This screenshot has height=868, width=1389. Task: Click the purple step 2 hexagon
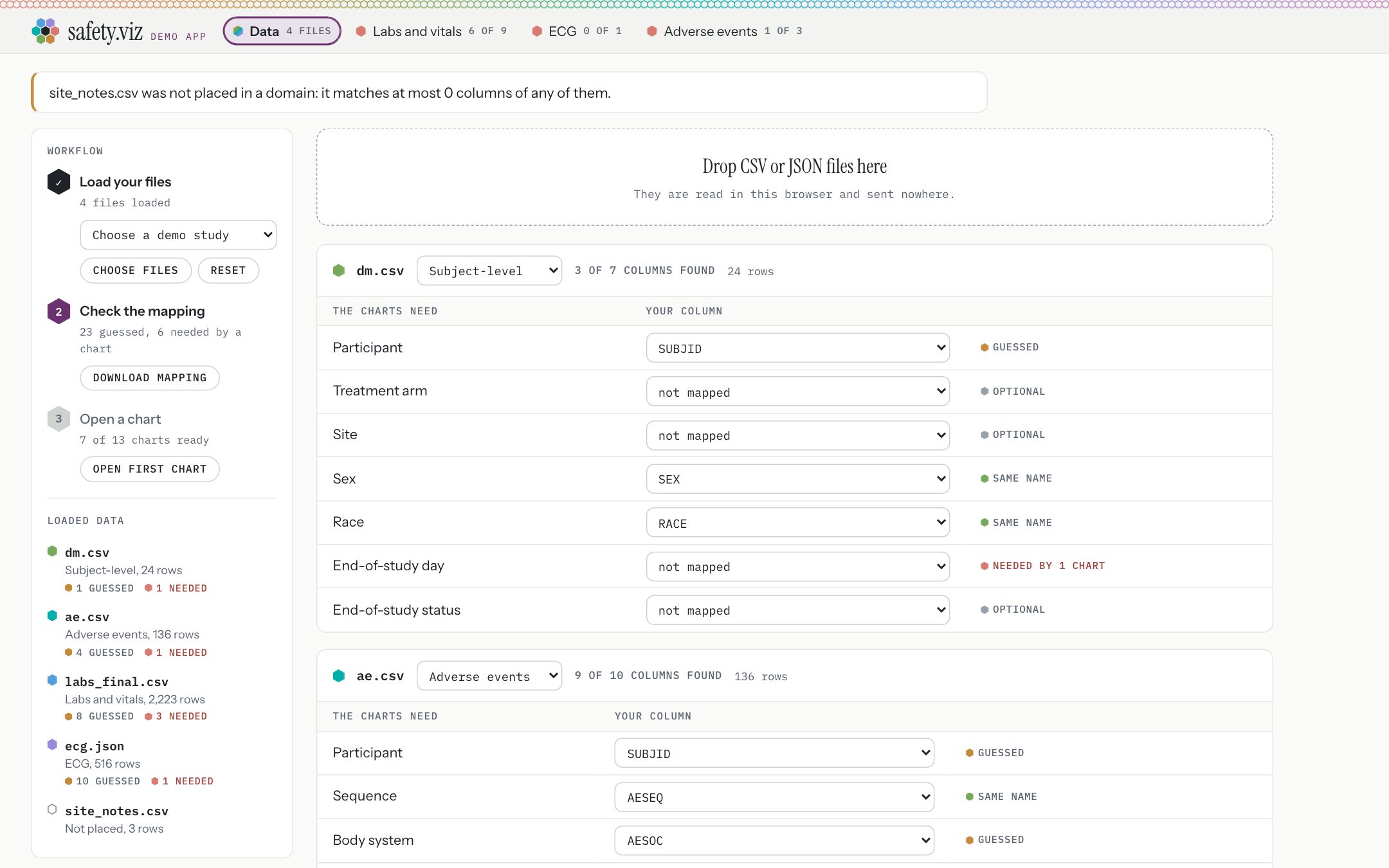pos(59,311)
